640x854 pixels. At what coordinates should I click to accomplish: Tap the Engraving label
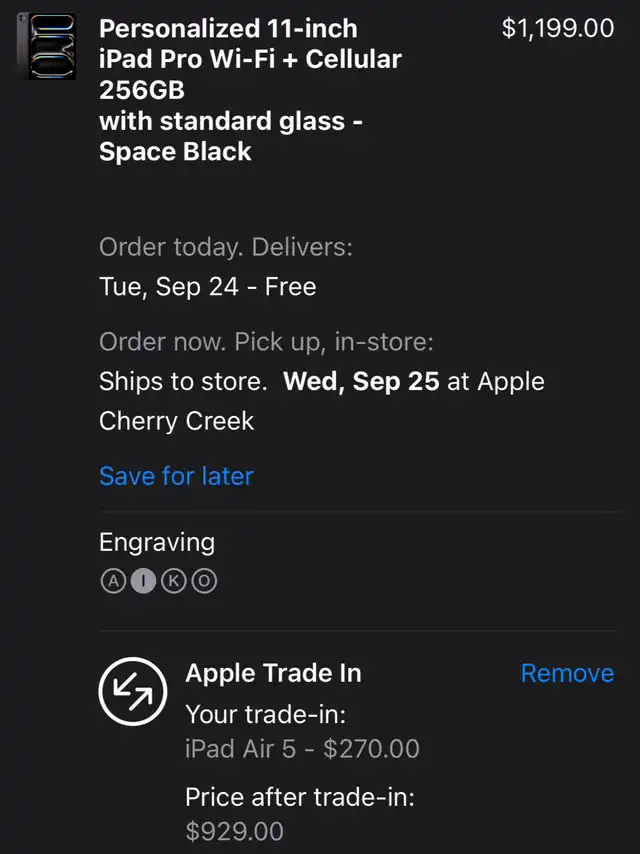pyautogui.click(x=157, y=542)
